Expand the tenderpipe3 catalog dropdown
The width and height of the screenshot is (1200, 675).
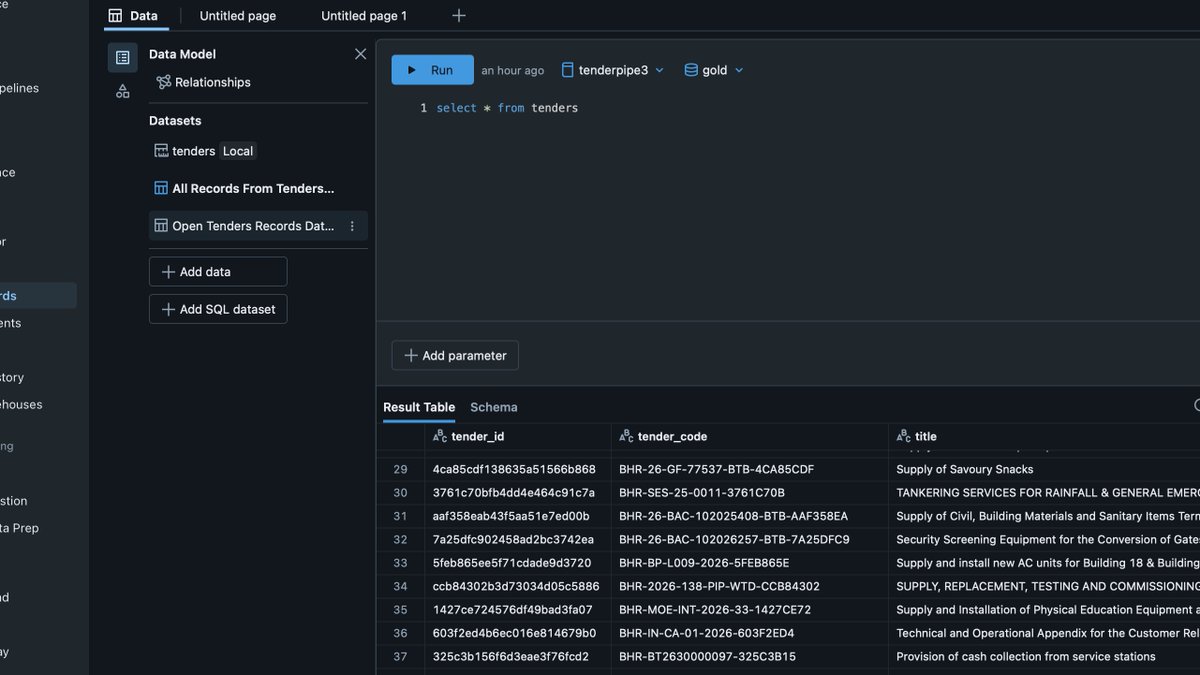click(612, 70)
